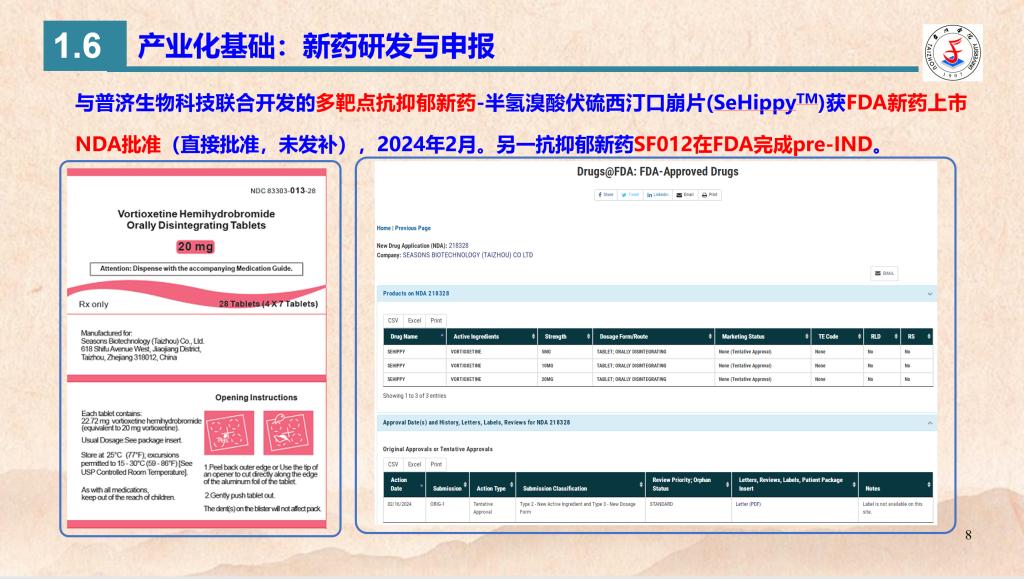Click 'Showing 1 to 3 of 3 entries' text
The width and height of the screenshot is (1024, 579).
point(415,396)
